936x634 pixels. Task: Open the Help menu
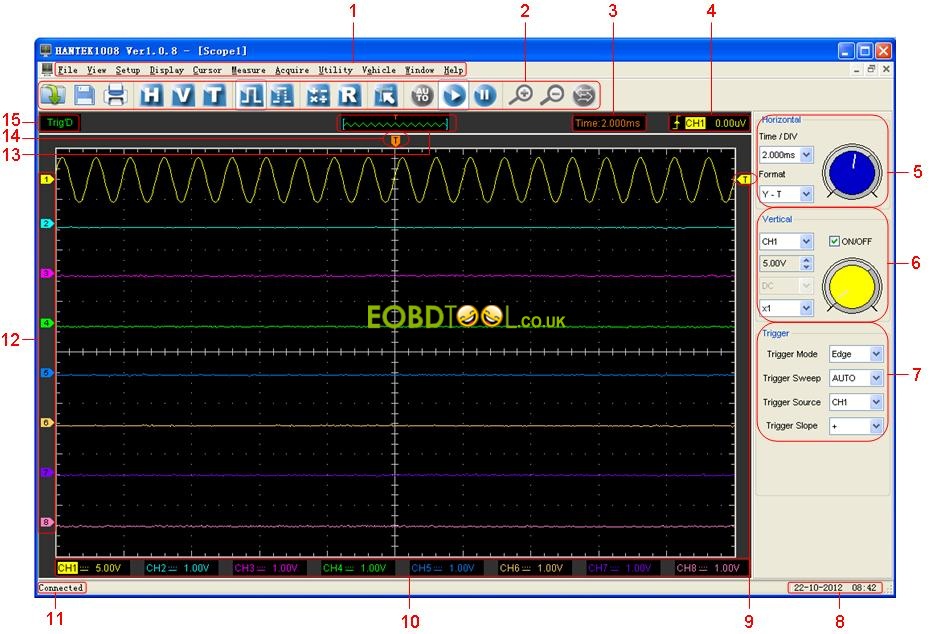tap(454, 70)
